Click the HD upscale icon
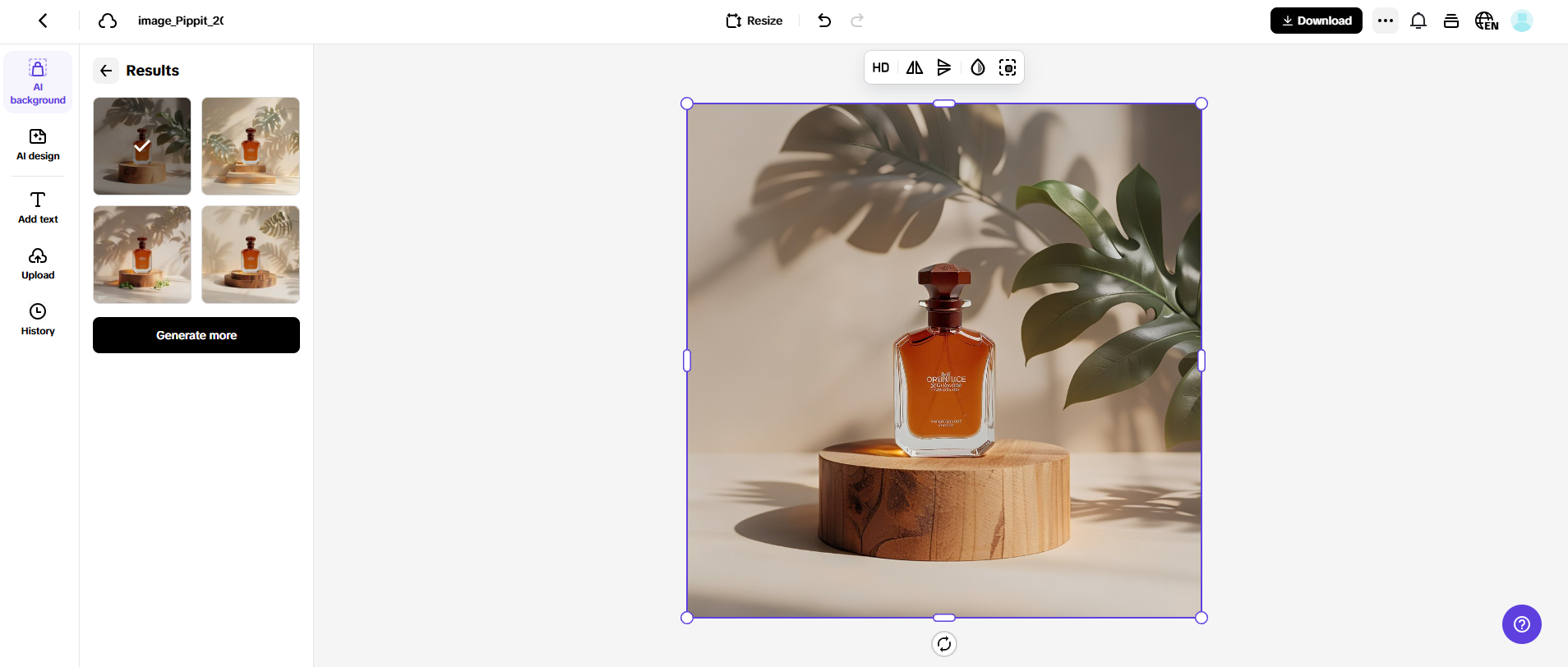This screenshot has height=667, width=1568. point(880,67)
